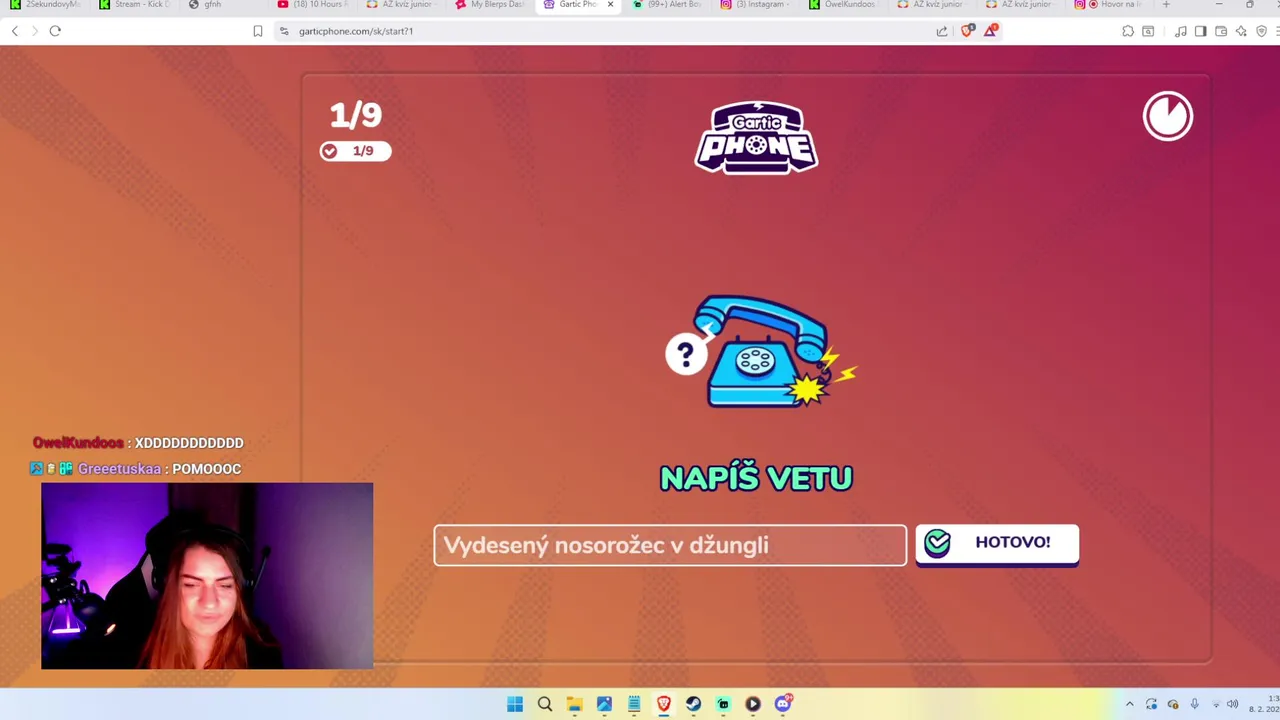Click the 1/9 round counter text
This screenshot has height=720, width=1280.
coord(356,115)
